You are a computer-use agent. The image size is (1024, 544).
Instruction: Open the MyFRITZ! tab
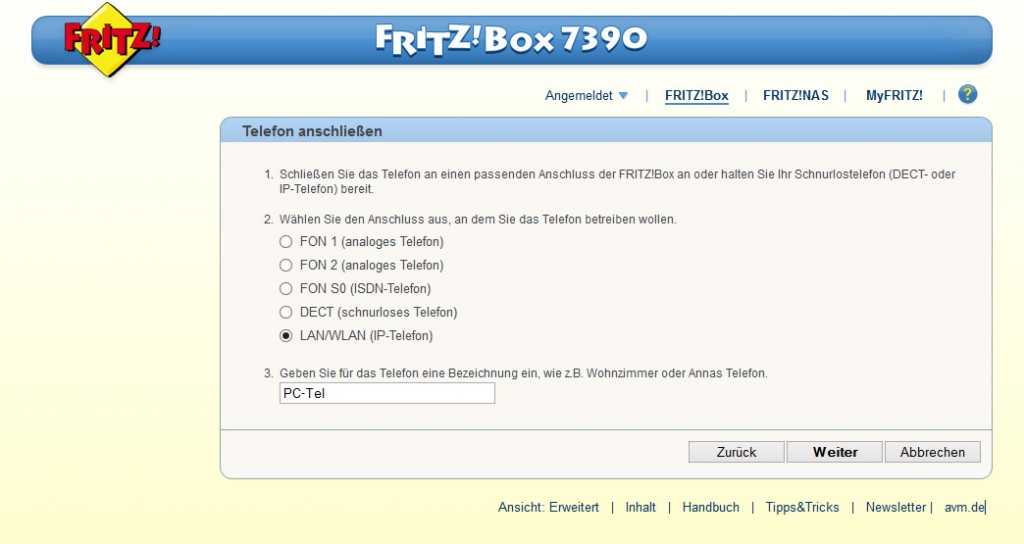pyautogui.click(x=894, y=95)
